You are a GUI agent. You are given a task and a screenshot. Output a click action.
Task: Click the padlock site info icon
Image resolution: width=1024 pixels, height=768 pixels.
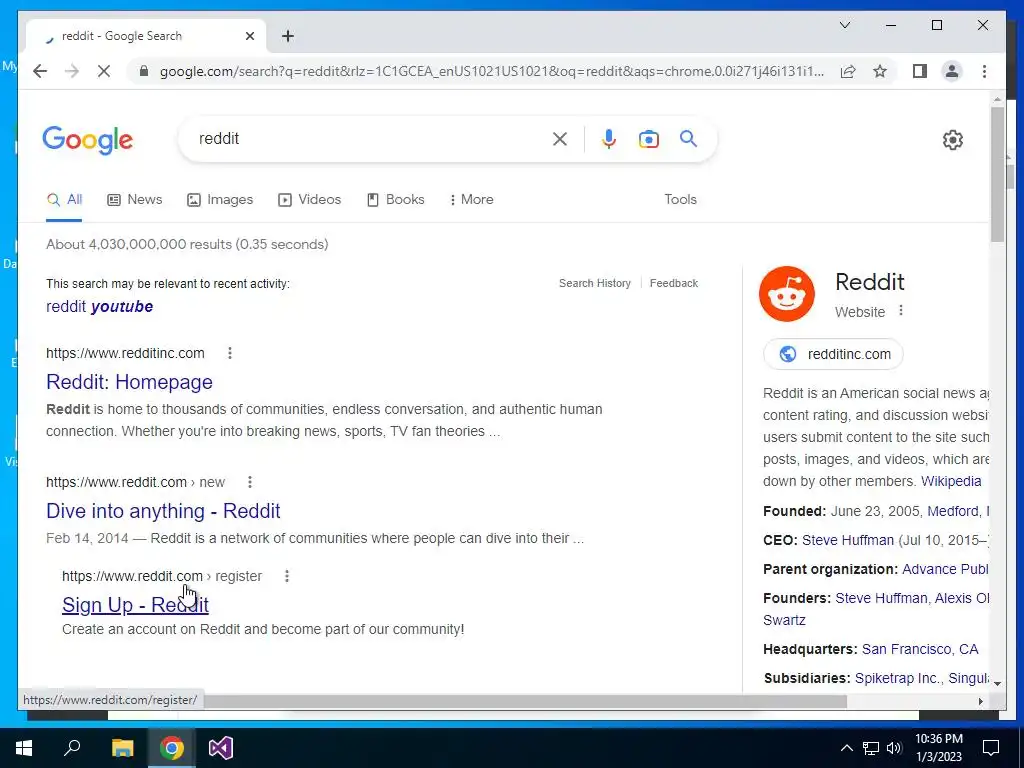144,71
